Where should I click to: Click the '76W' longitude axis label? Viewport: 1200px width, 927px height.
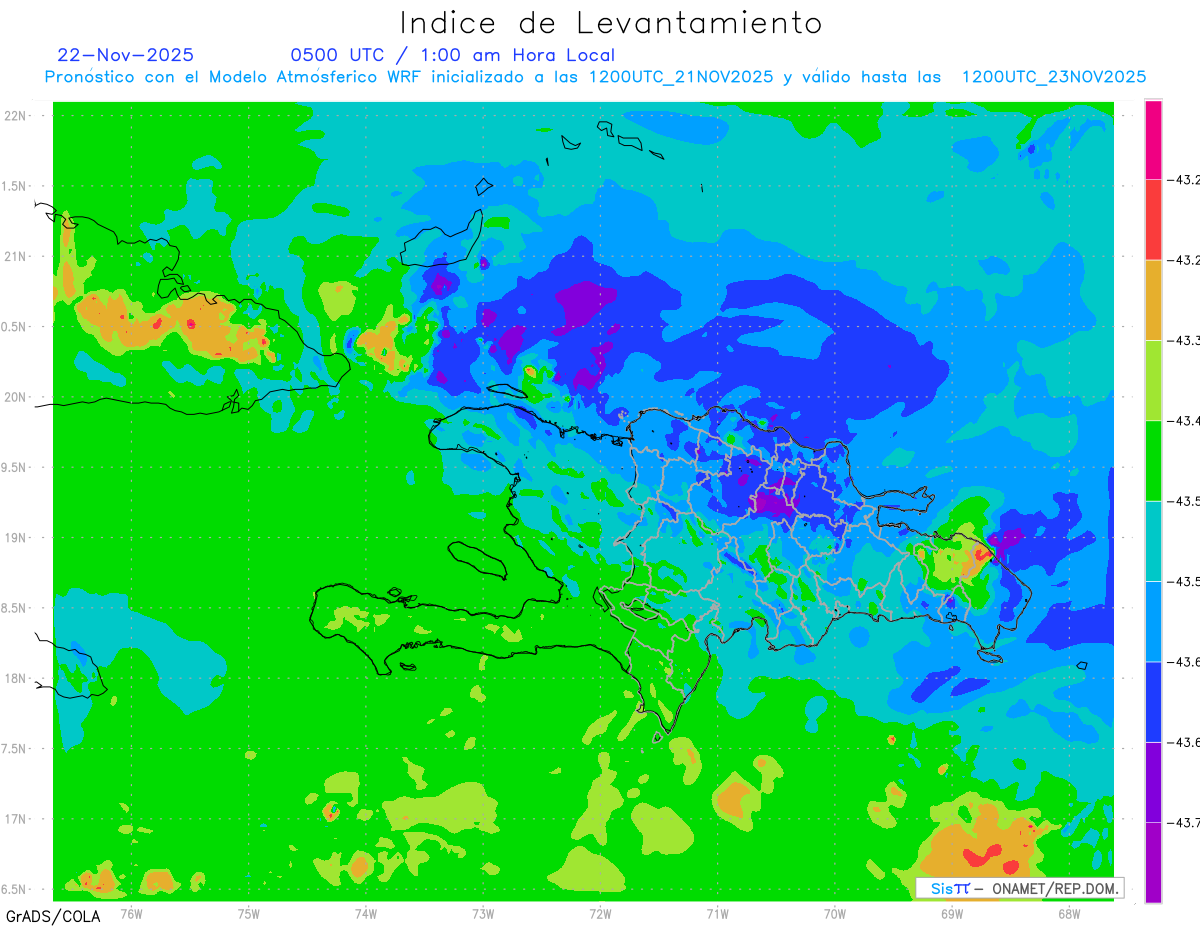click(131, 913)
